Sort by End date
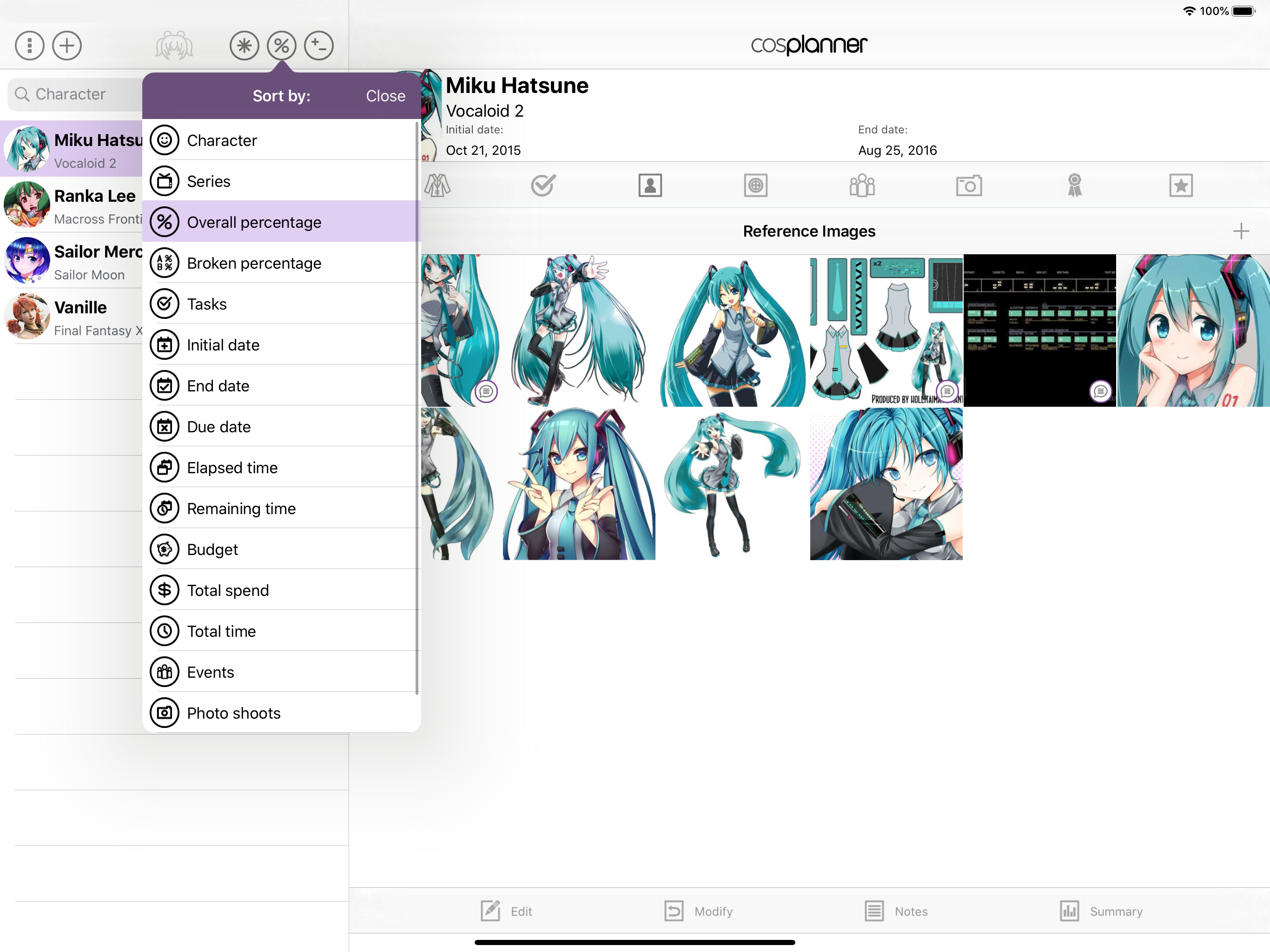Screen dimensions: 1270x952 (x=281, y=385)
